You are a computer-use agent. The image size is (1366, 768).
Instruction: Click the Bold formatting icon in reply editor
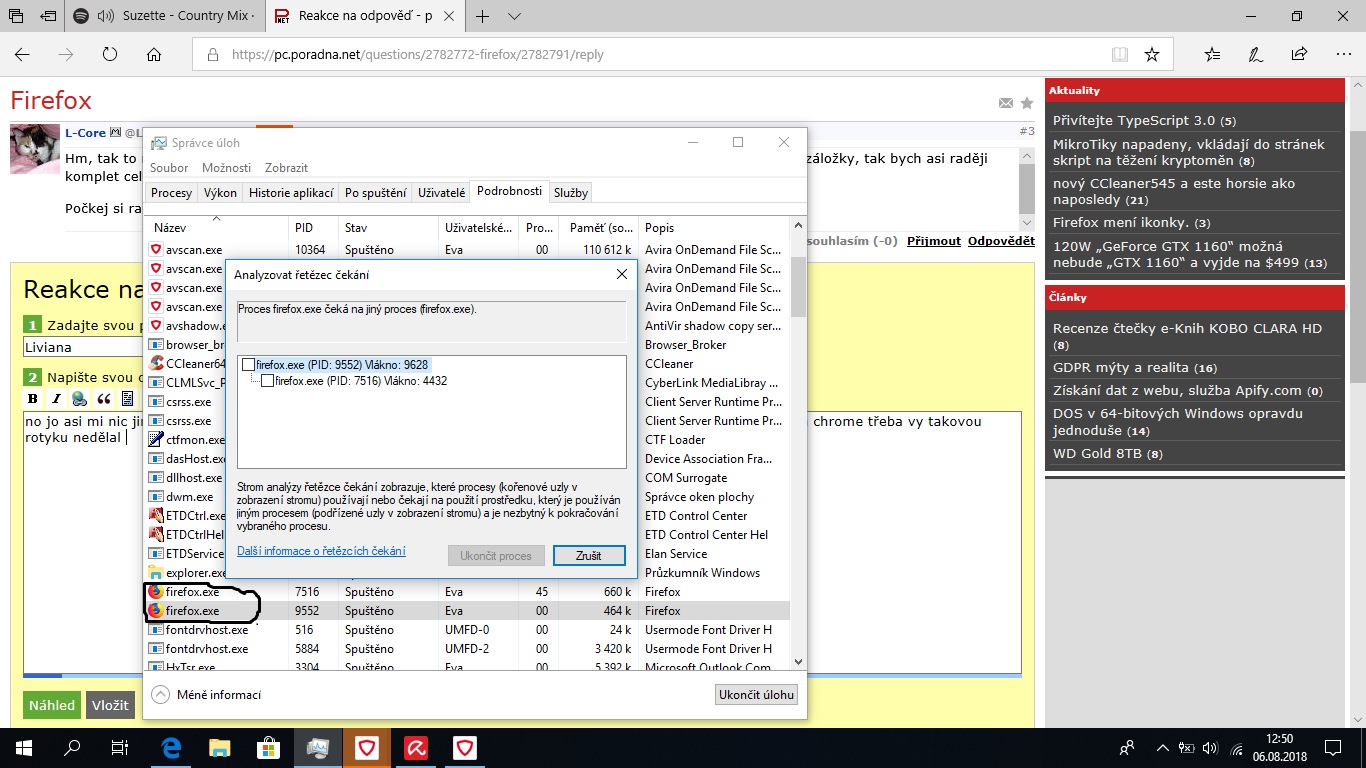pyautogui.click(x=33, y=398)
